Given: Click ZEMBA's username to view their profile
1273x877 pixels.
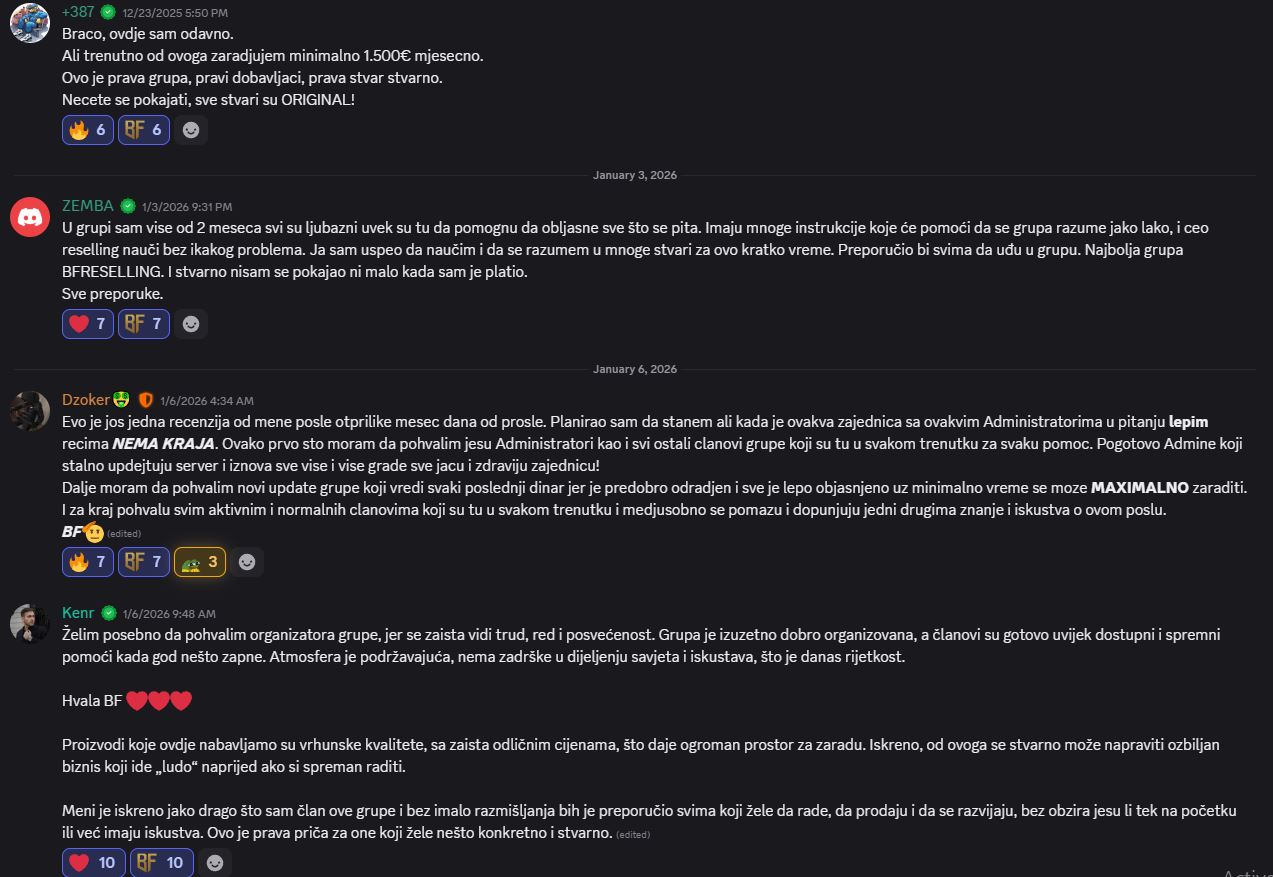Looking at the screenshot, I should click(x=87, y=205).
